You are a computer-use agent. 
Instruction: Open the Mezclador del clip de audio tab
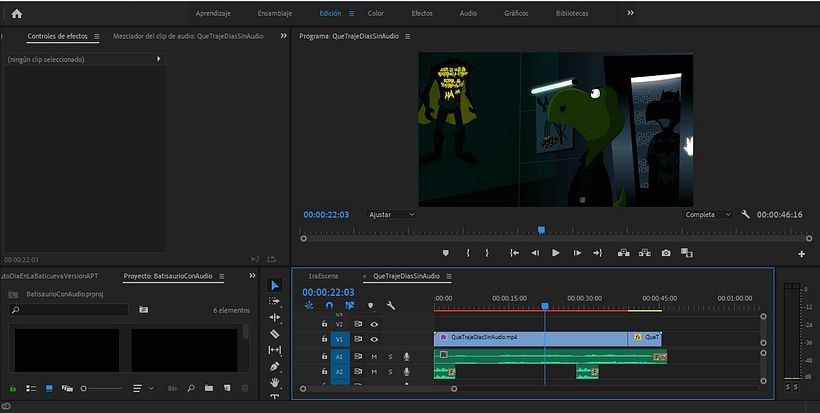pos(188,36)
